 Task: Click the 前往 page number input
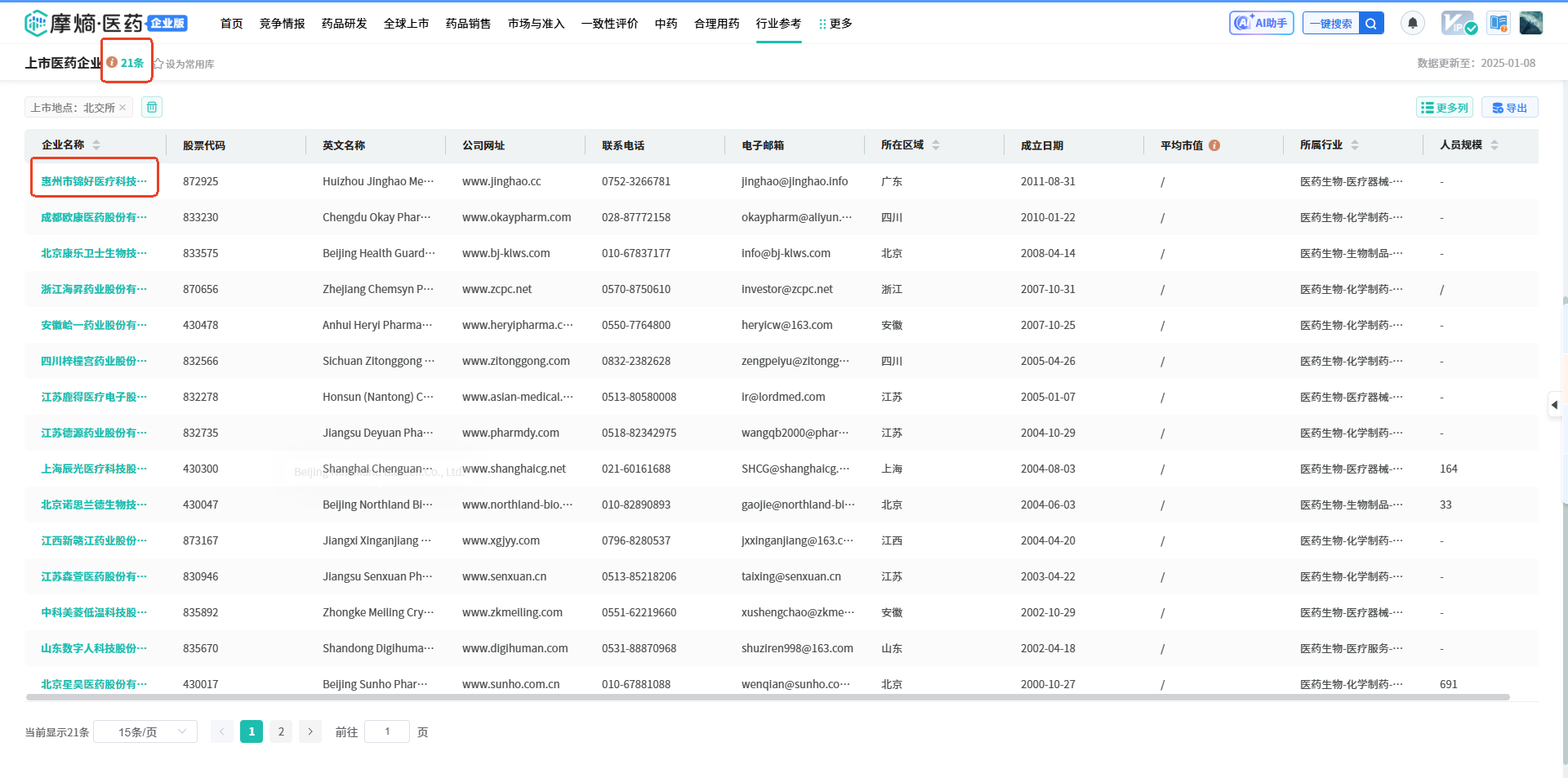tap(386, 731)
